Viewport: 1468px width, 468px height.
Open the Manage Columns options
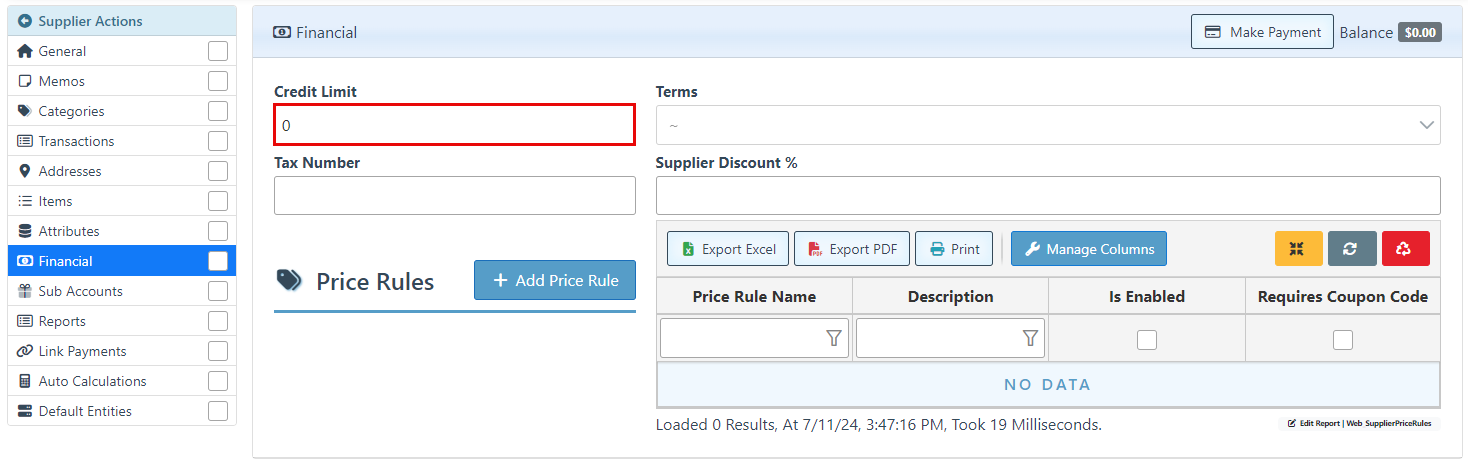[x=1088, y=249]
